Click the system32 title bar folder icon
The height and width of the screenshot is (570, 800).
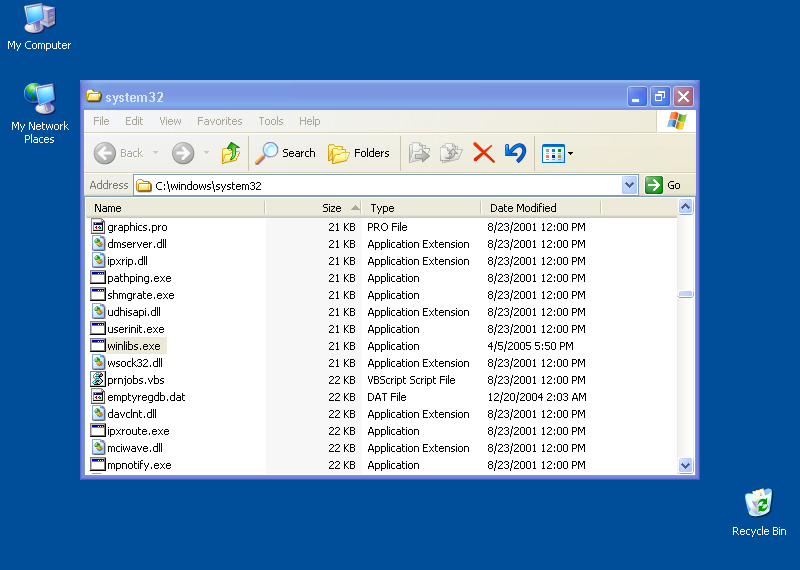(x=93, y=96)
